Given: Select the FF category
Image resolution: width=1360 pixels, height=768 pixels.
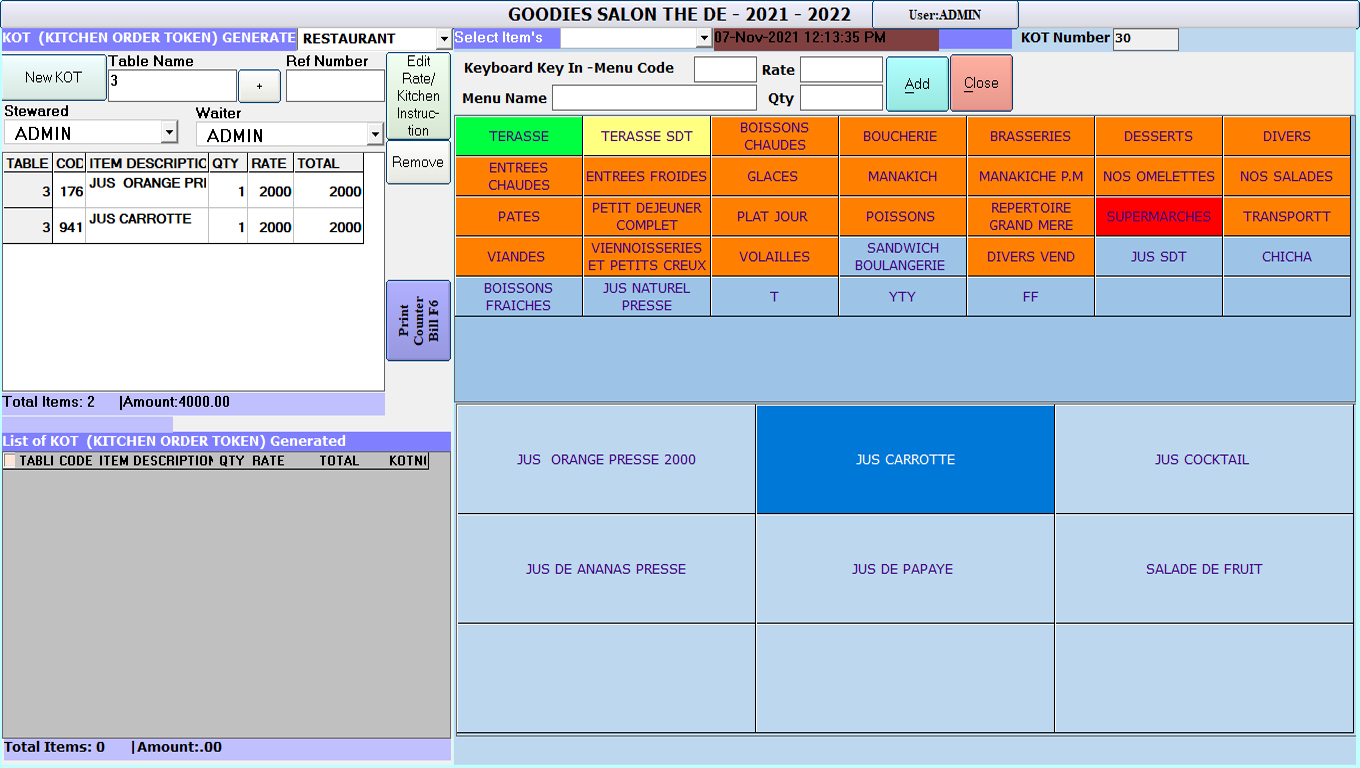Looking at the screenshot, I should [1030, 296].
